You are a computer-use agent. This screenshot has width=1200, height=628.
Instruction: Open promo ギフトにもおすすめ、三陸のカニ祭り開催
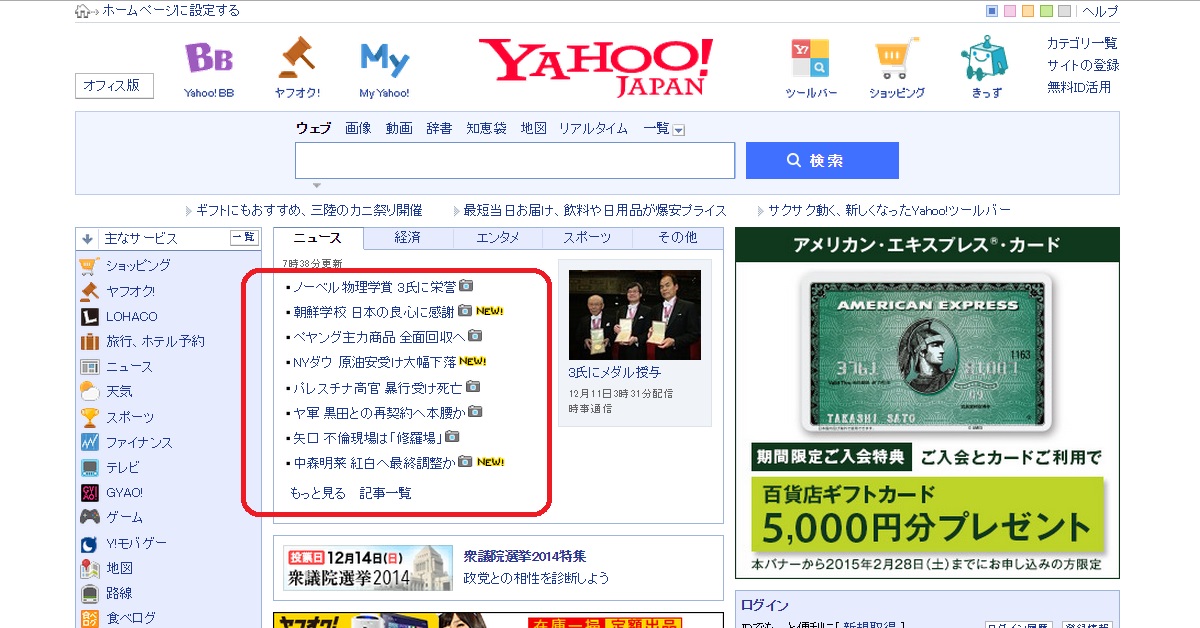click(309, 210)
